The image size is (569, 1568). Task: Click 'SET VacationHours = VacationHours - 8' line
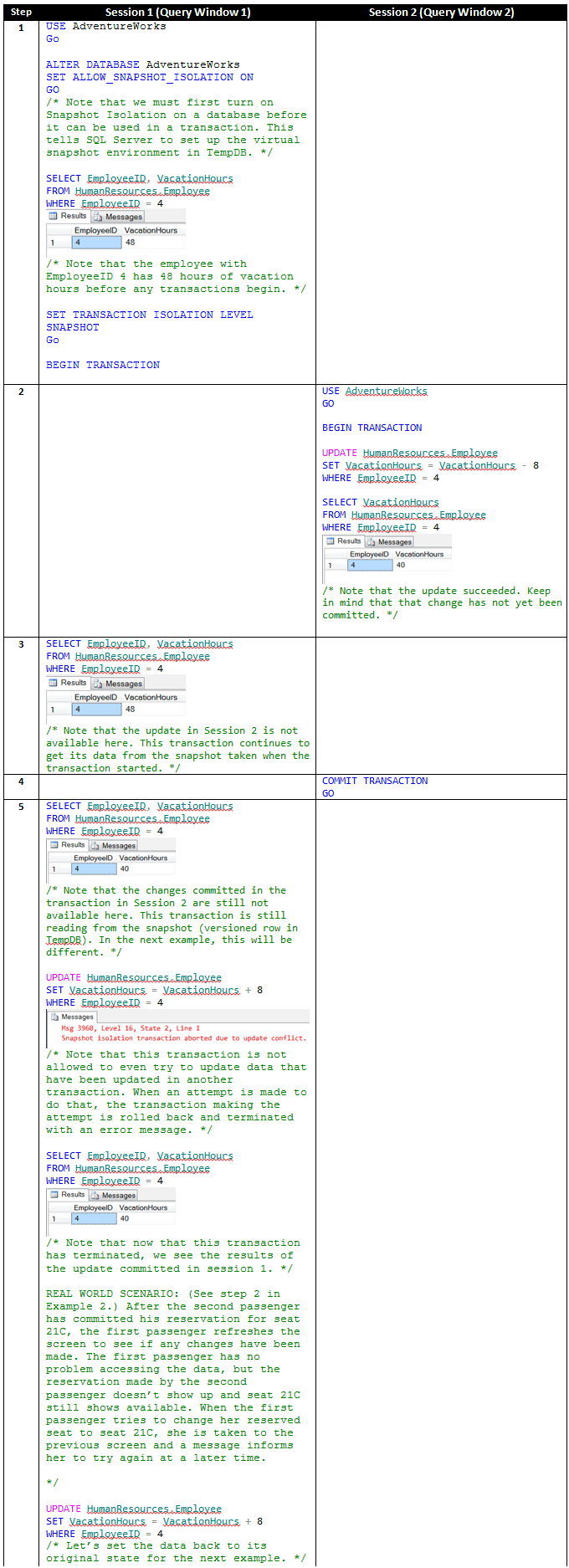click(x=431, y=465)
